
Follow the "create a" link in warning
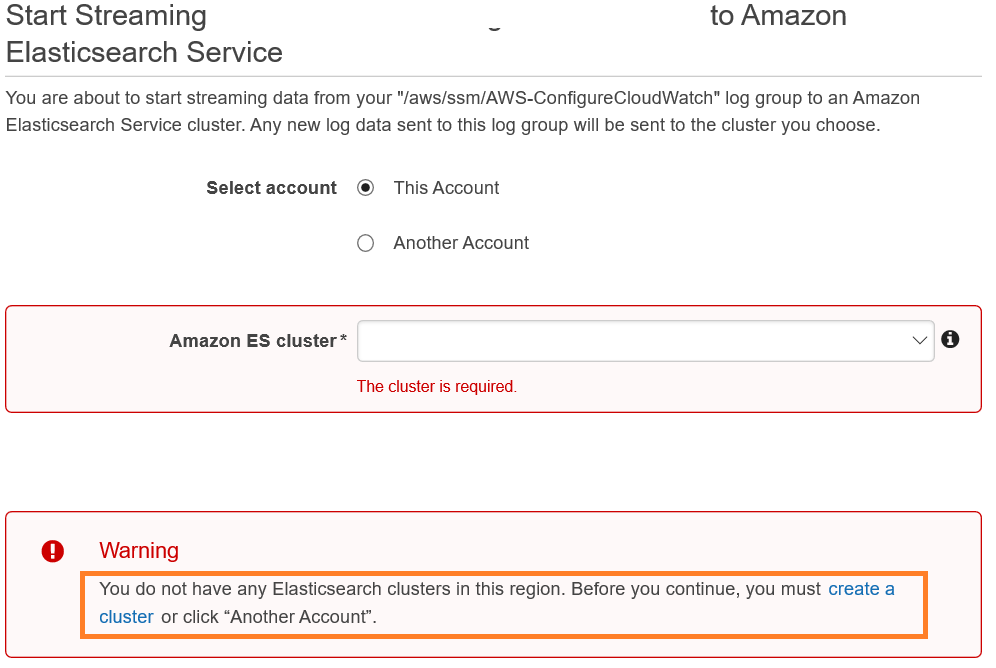click(861, 589)
